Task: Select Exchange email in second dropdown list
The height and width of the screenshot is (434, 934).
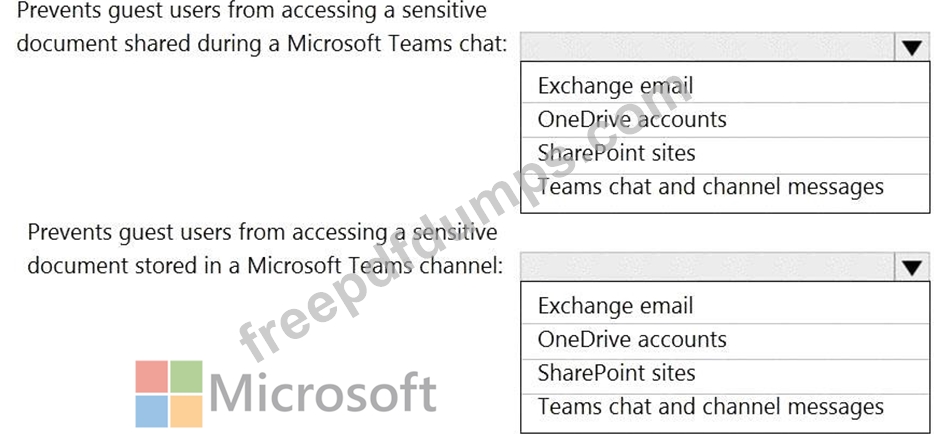Action: pyautogui.click(x=725, y=305)
